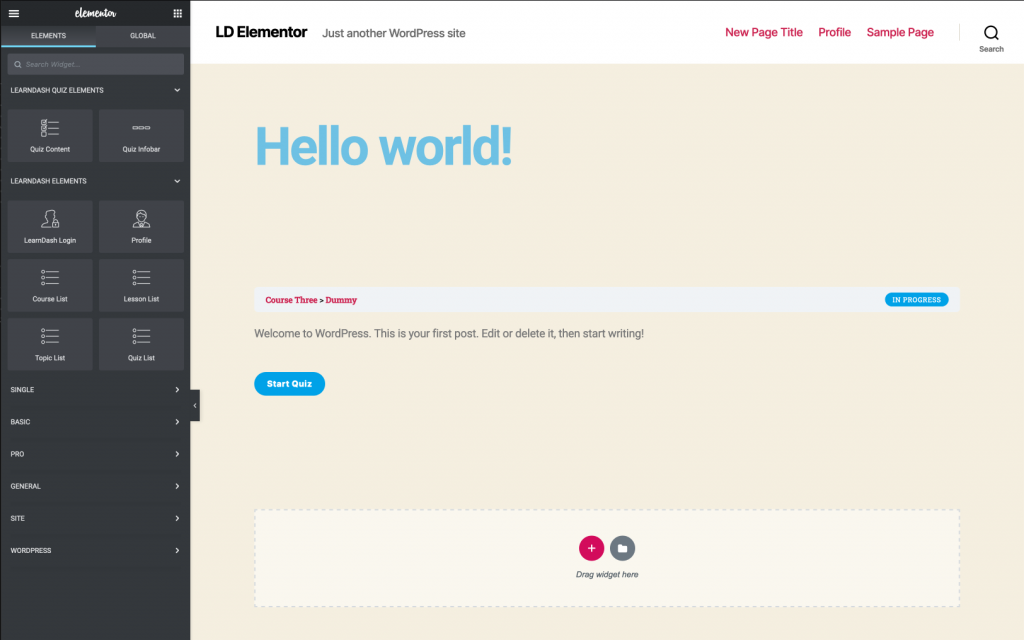This screenshot has width=1024, height=640.
Task: Hide the Elementor side panel
Action: tap(195, 405)
